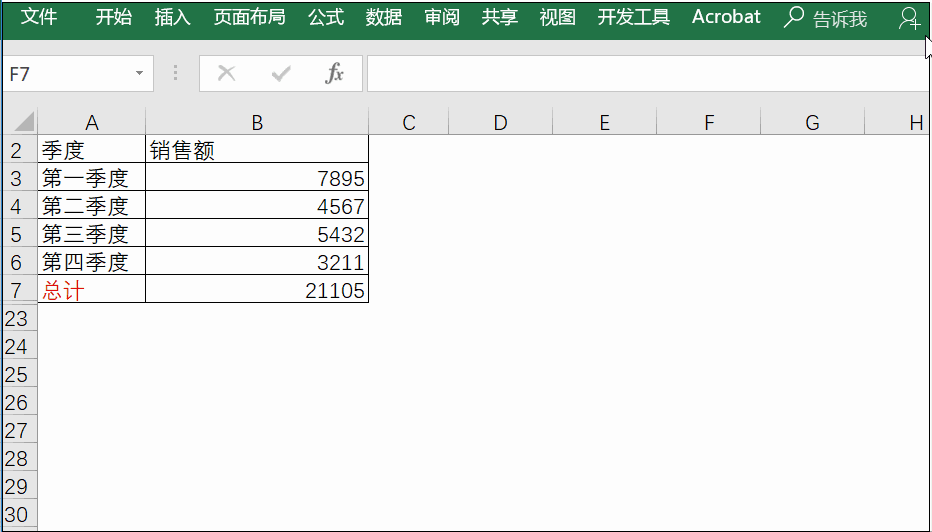
Task: Select the total cell showing 21105
Action: point(257,289)
